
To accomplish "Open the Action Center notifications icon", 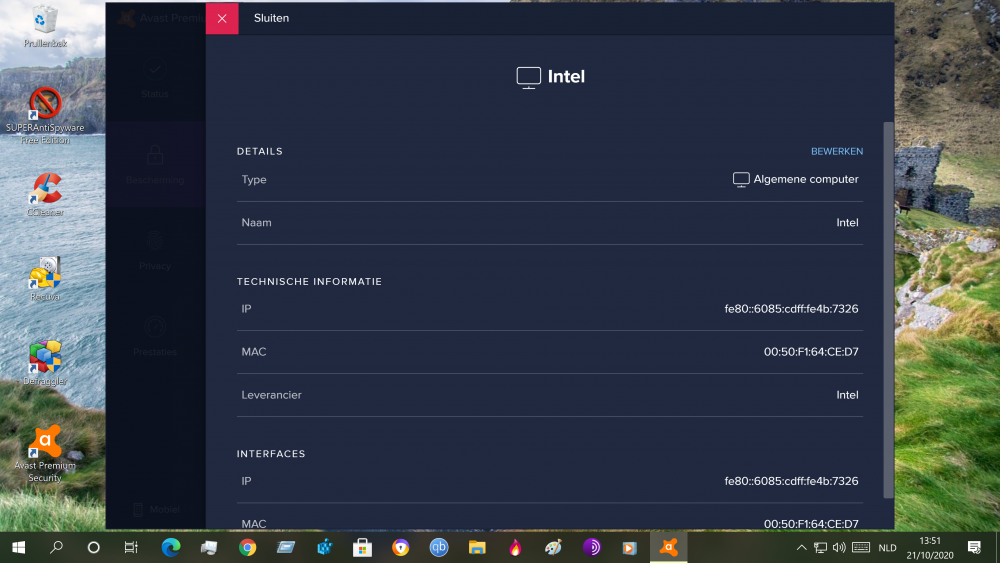I will click(x=974, y=547).
